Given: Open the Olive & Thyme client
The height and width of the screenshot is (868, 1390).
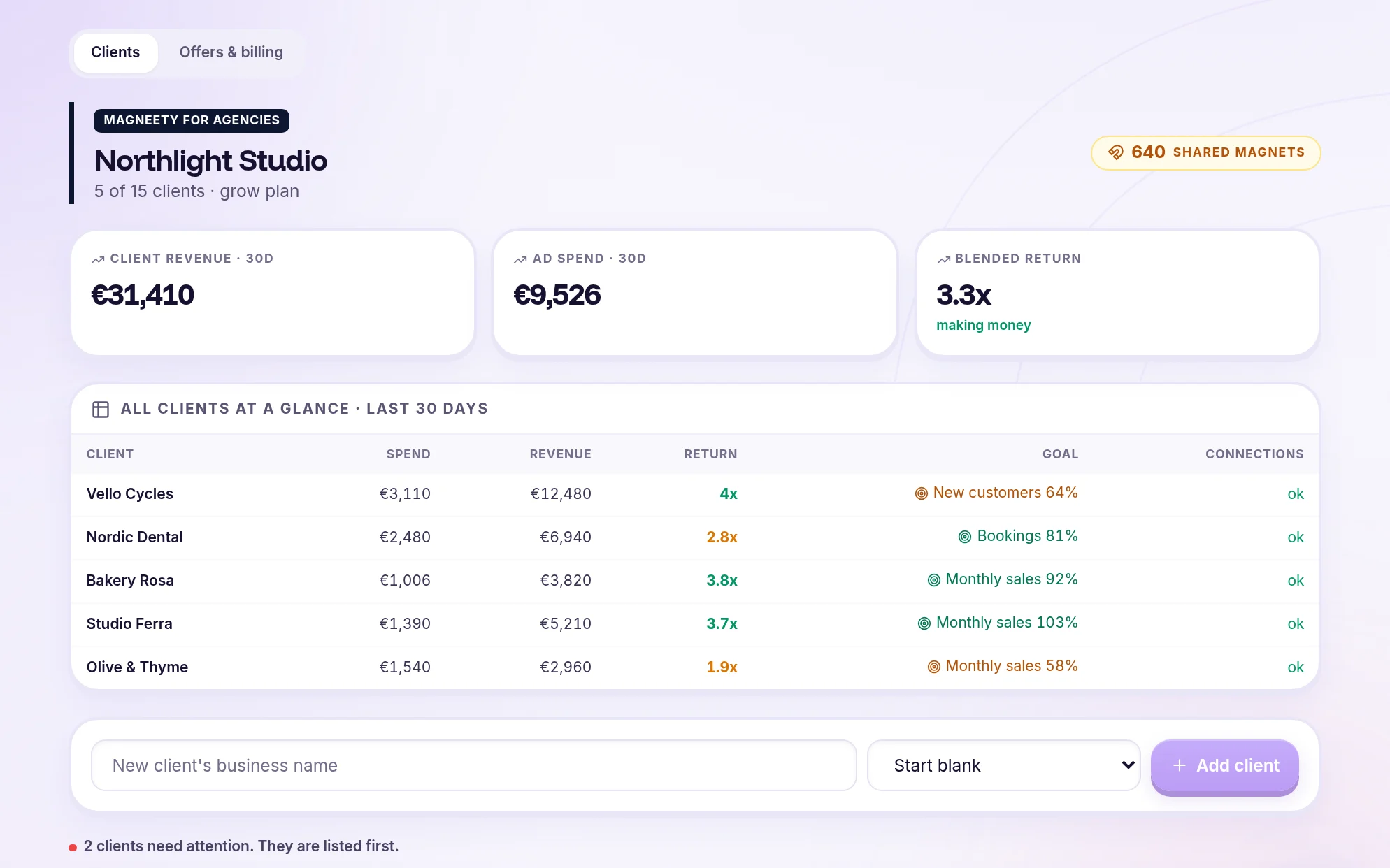Looking at the screenshot, I should coord(695,667).
